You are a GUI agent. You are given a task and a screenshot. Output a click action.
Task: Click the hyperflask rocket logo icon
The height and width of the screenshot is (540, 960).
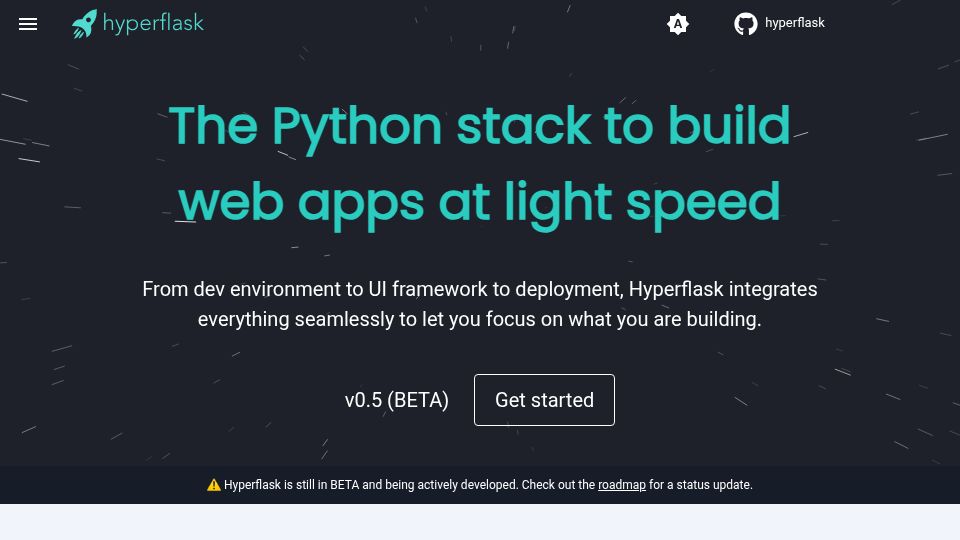(x=84, y=24)
